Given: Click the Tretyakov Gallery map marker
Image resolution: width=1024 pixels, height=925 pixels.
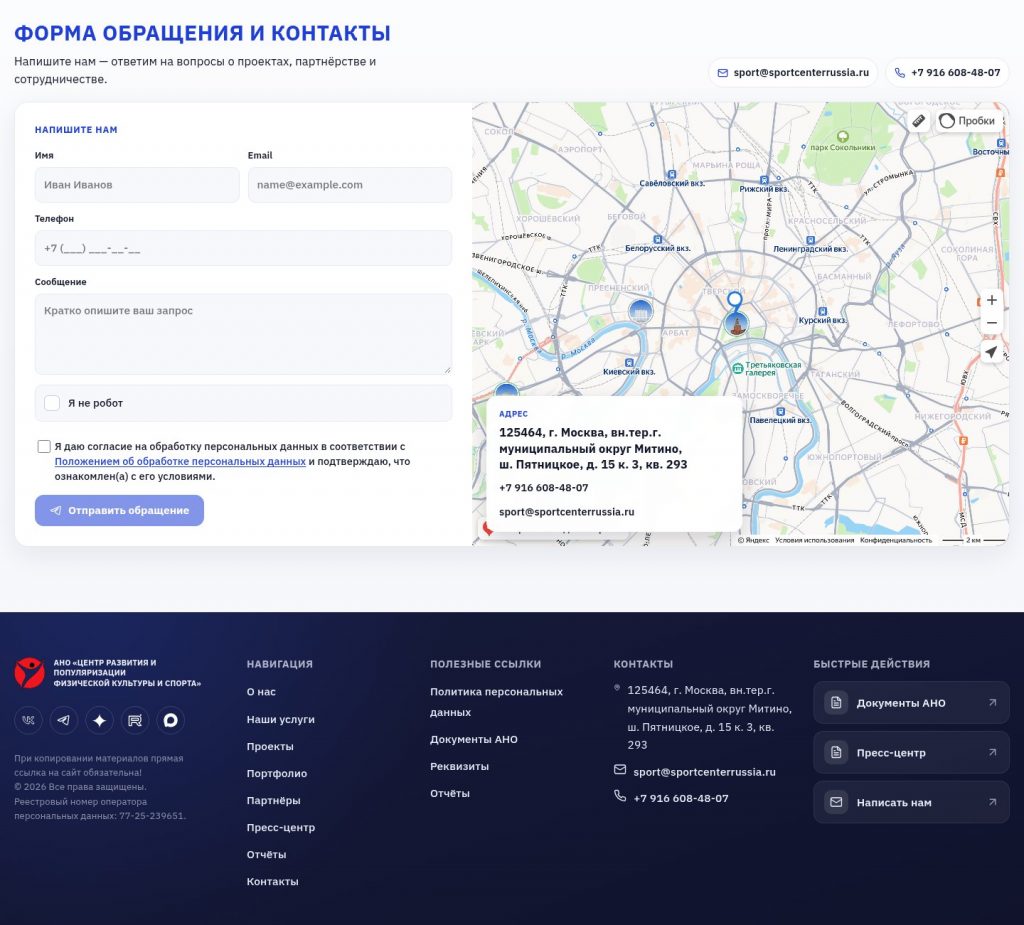Looking at the screenshot, I should tap(737, 368).
